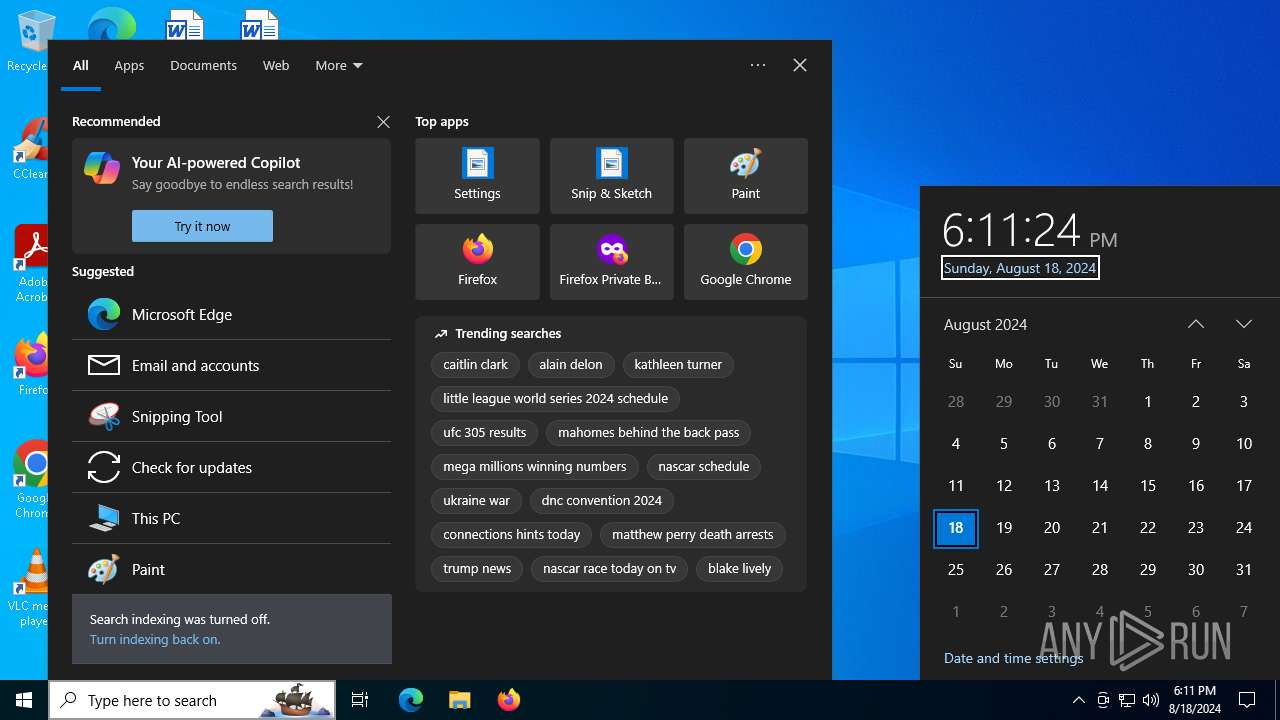Select little league world series 2024 schedule
The width and height of the screenshot is (1280, 720).
pos(555,399)
